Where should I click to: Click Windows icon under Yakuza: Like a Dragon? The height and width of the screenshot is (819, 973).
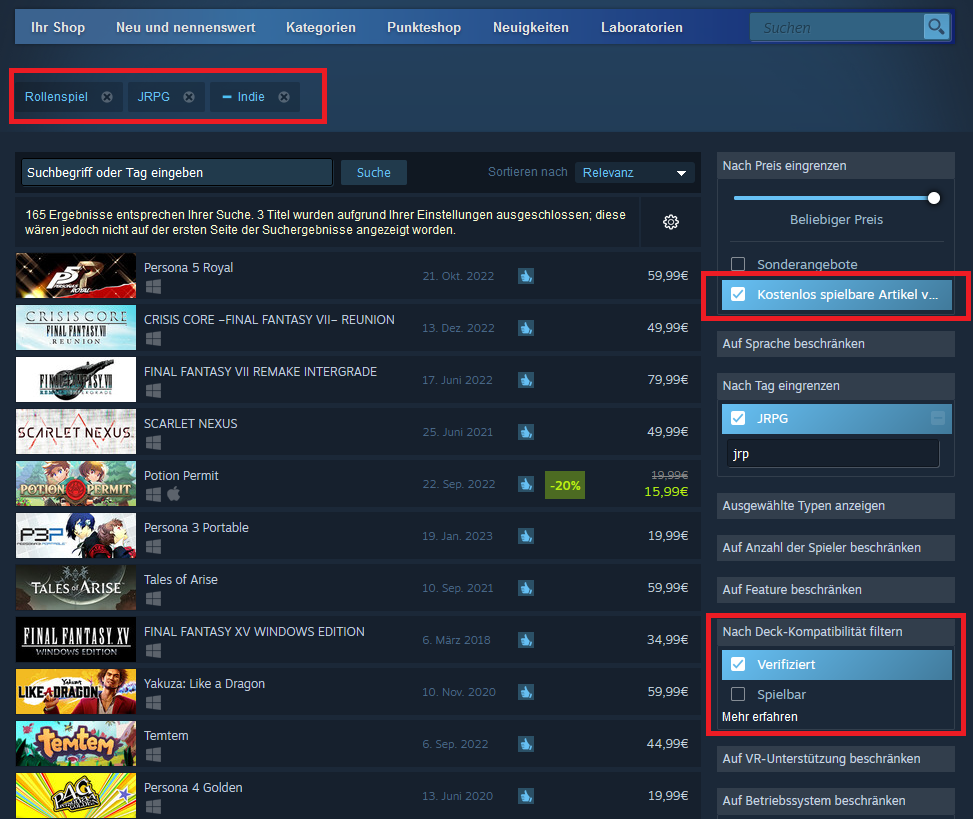click(x=153, y=702)
